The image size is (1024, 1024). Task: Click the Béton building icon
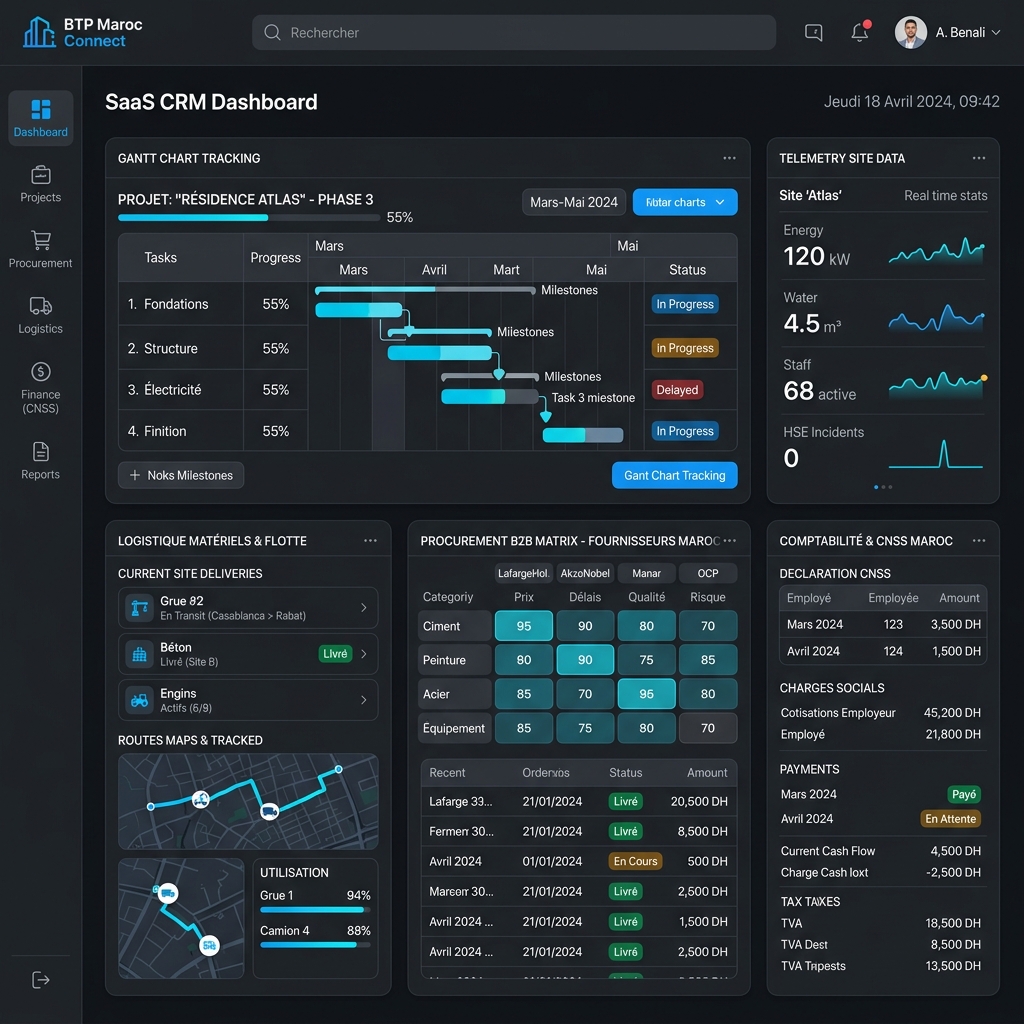tap(139, 654)
